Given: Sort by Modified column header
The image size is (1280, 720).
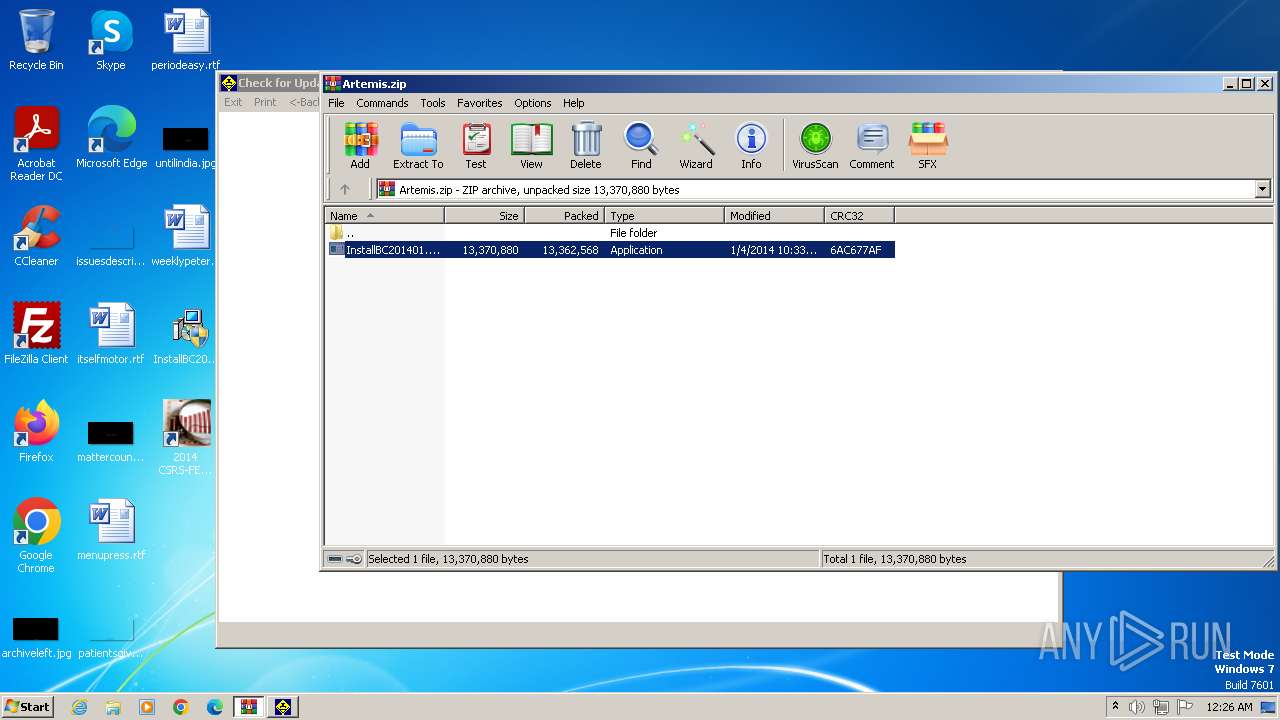Looking at the screenshot, I should coord(774,216).
